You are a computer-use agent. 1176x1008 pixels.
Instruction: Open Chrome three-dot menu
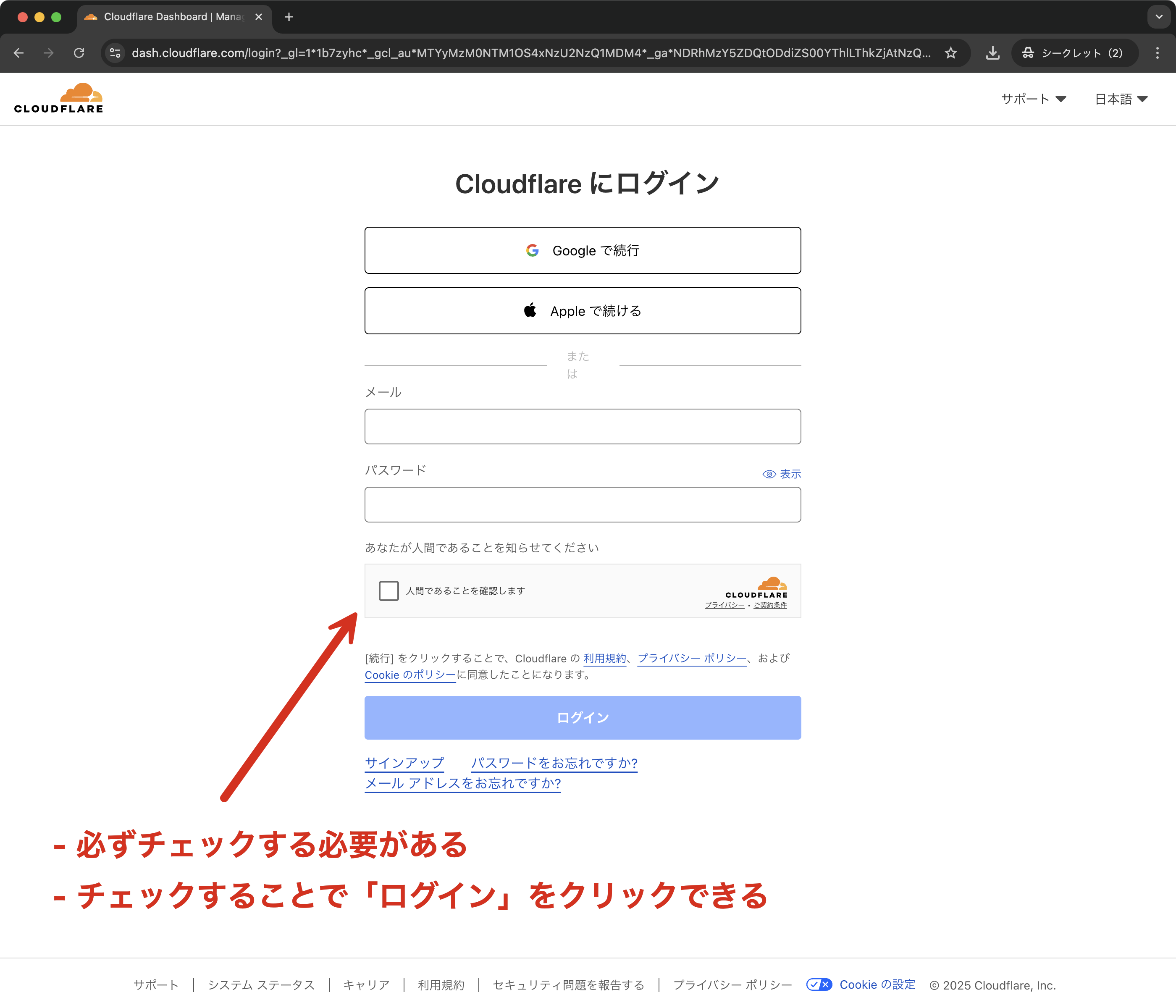(x=1157, y=53)
